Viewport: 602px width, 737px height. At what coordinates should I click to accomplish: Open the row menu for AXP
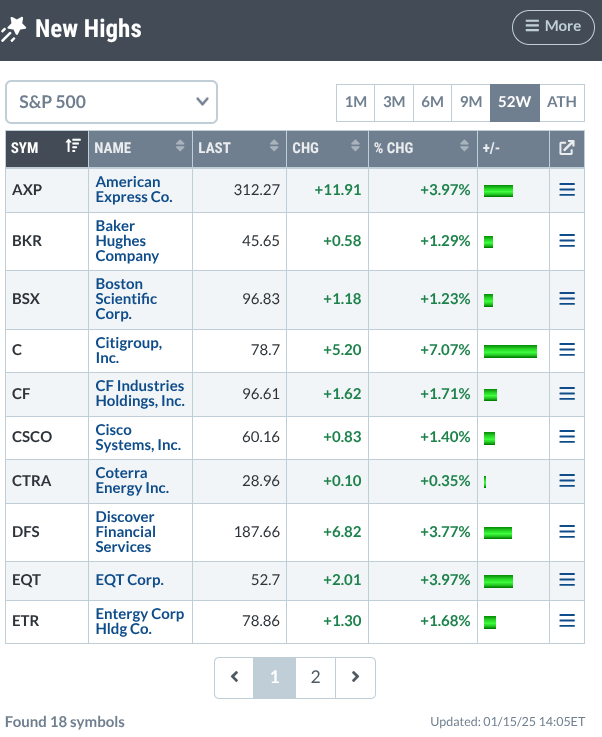(567, 190)
